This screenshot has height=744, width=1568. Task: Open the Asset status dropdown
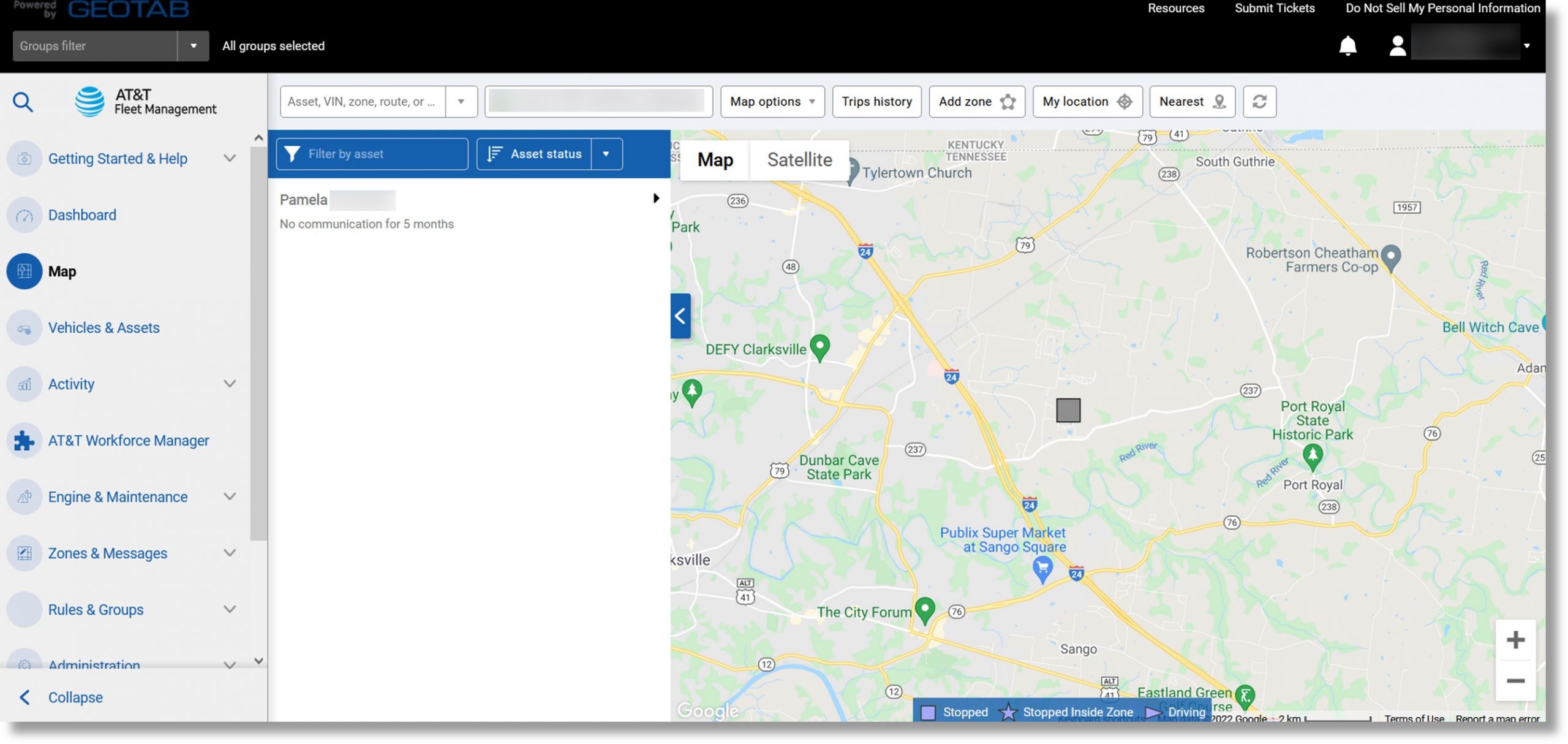point(607,154)
